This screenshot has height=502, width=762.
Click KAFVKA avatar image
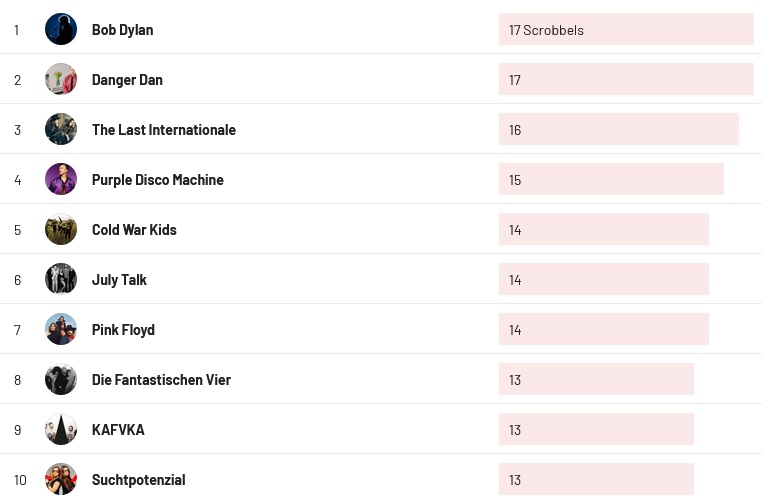tap(61, 429)
